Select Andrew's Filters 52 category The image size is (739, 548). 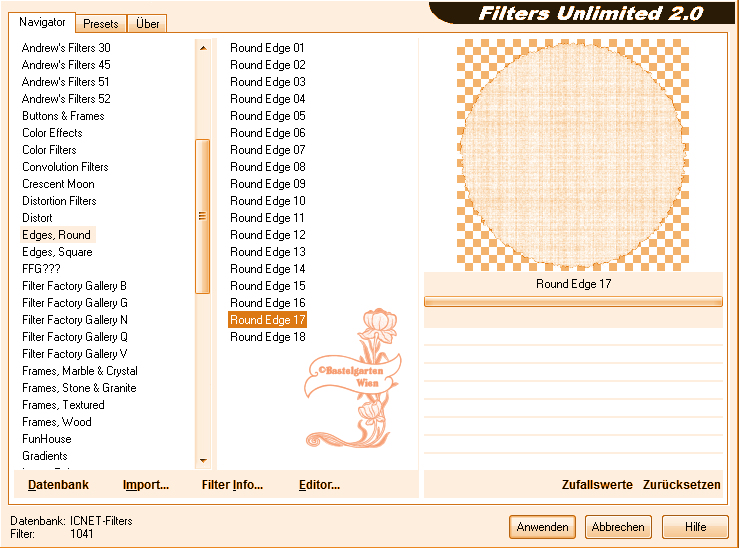(66, 99)
